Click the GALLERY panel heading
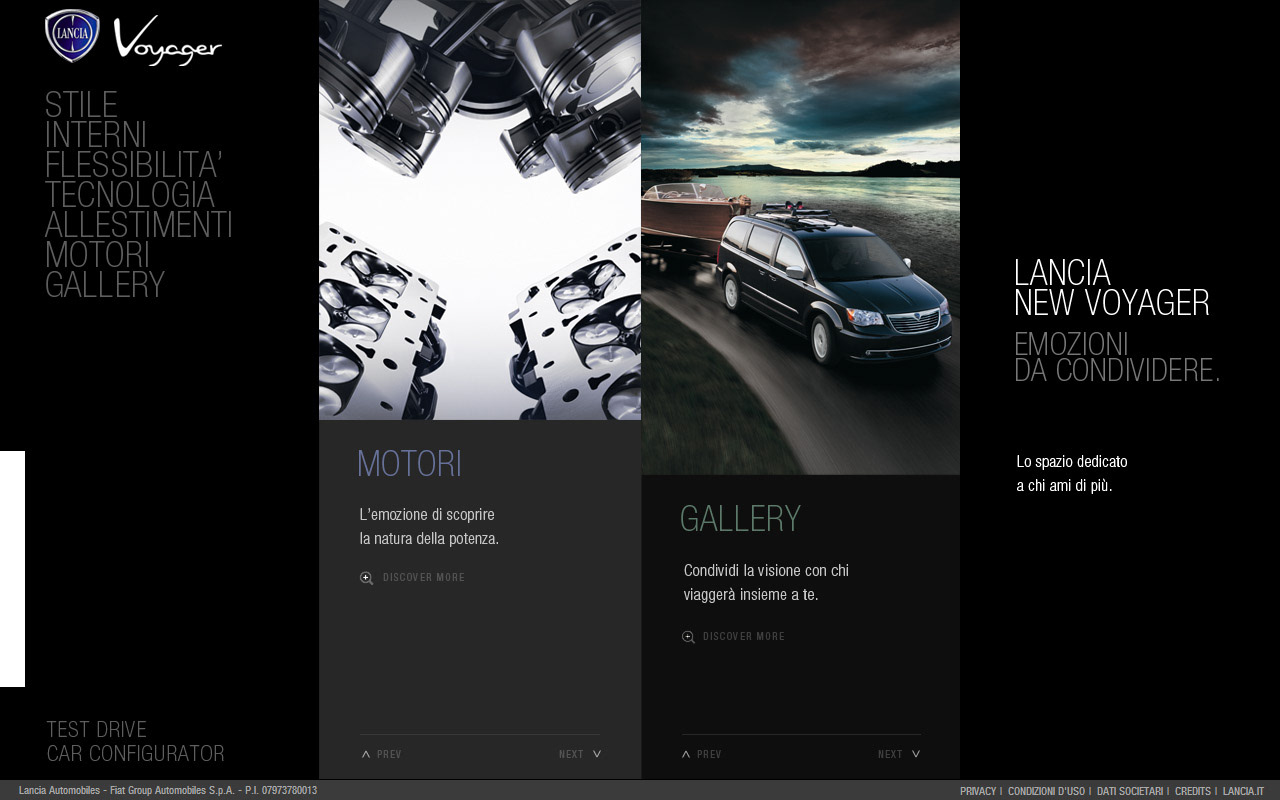Image resolution: width=1280 pixels, height=800 pixels. [741, 519]
